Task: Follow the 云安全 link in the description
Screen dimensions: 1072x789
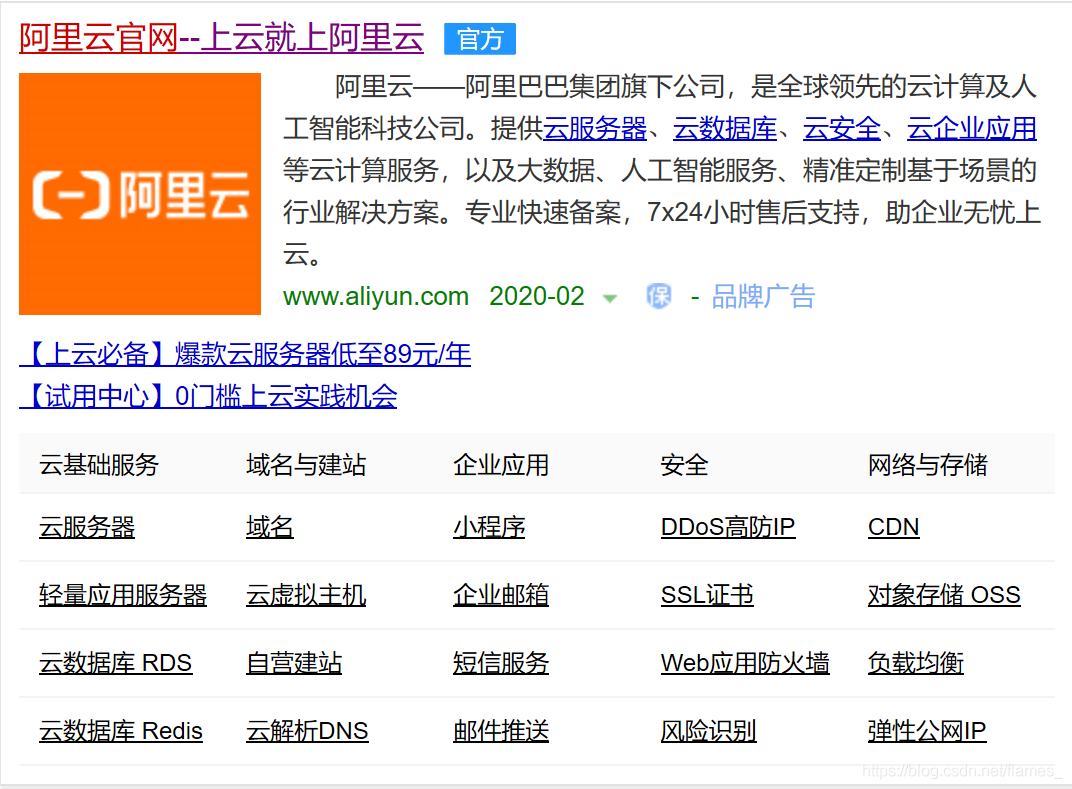Action: [x=842, y=129]
